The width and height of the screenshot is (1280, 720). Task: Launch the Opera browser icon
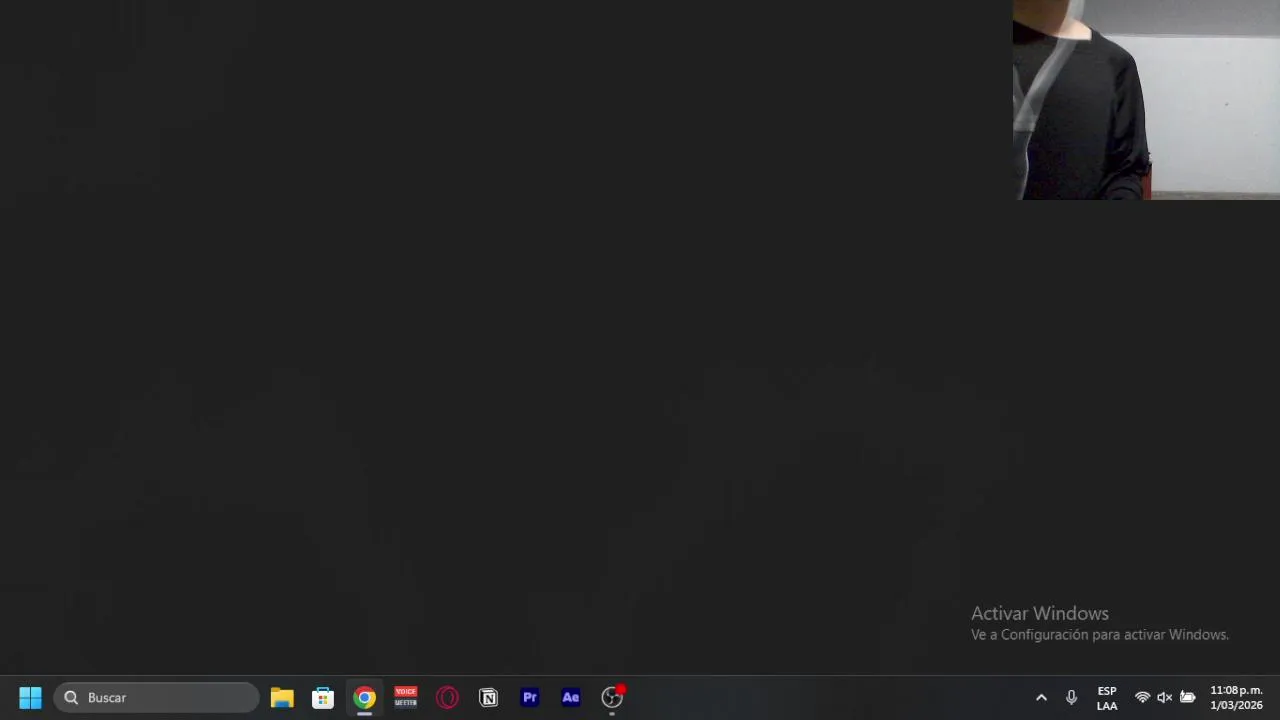click(x=447, y=697)
